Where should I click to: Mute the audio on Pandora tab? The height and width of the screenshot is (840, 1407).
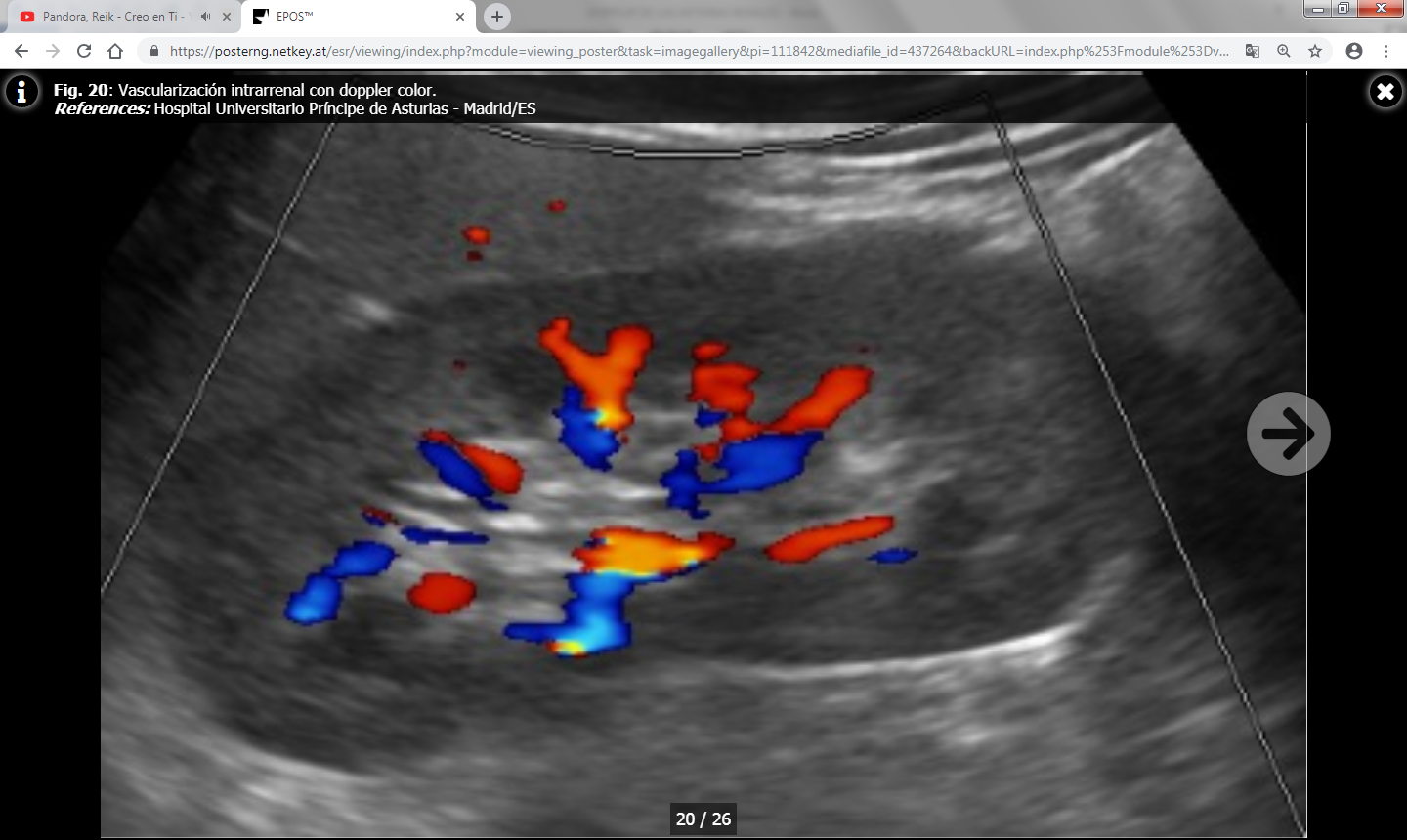click(205, 17)
